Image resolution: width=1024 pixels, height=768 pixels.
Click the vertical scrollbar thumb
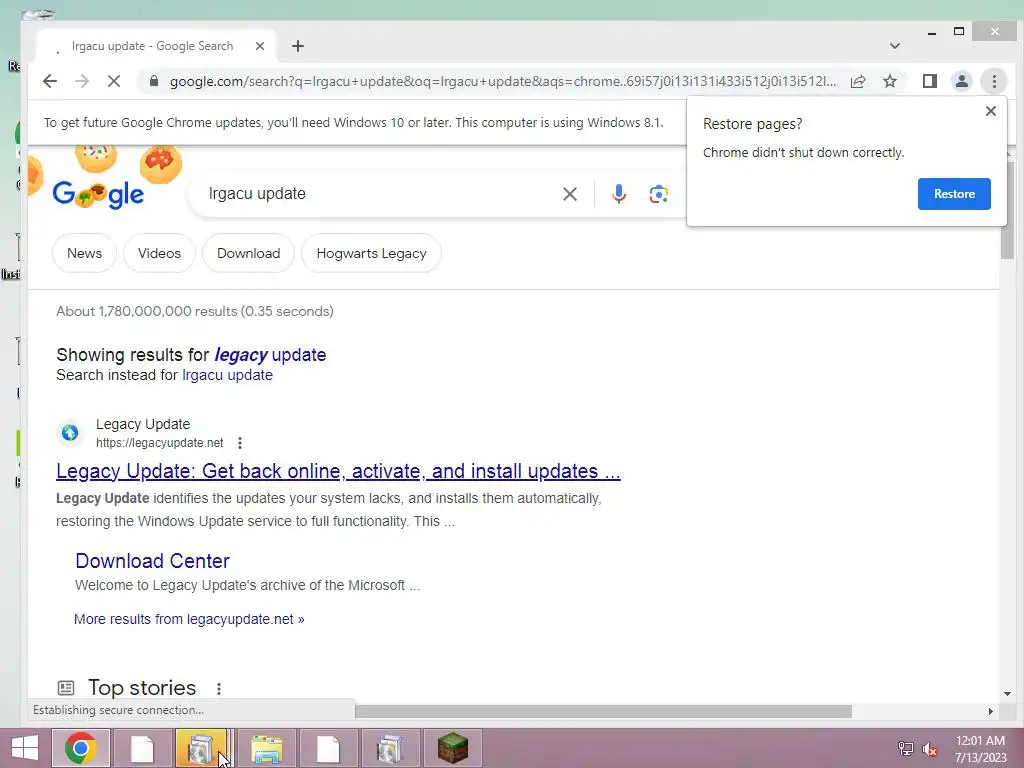point(1006,210)
